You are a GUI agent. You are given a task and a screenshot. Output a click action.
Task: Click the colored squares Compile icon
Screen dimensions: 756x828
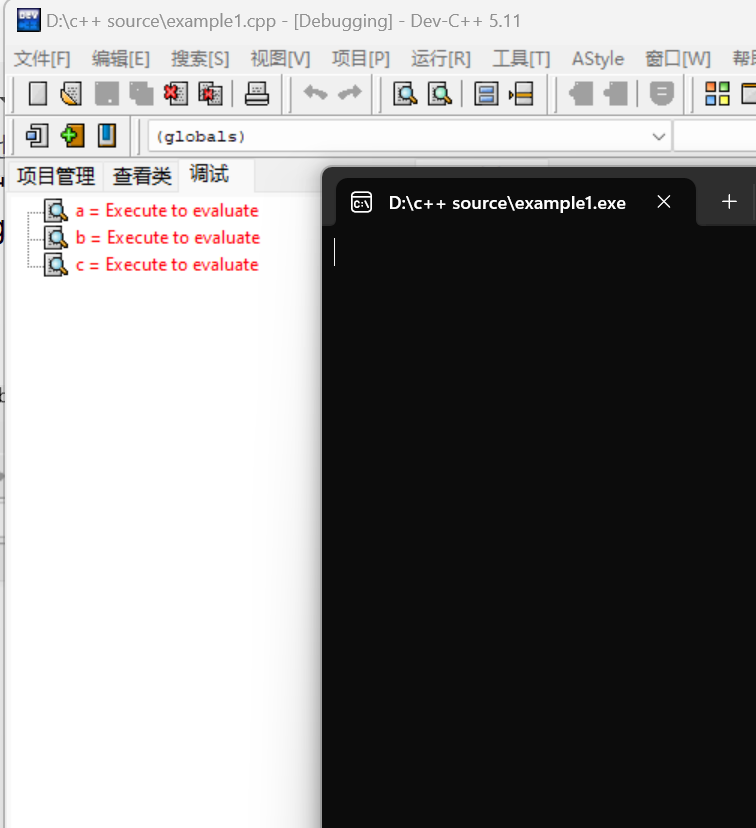click(x=717, y=94)
